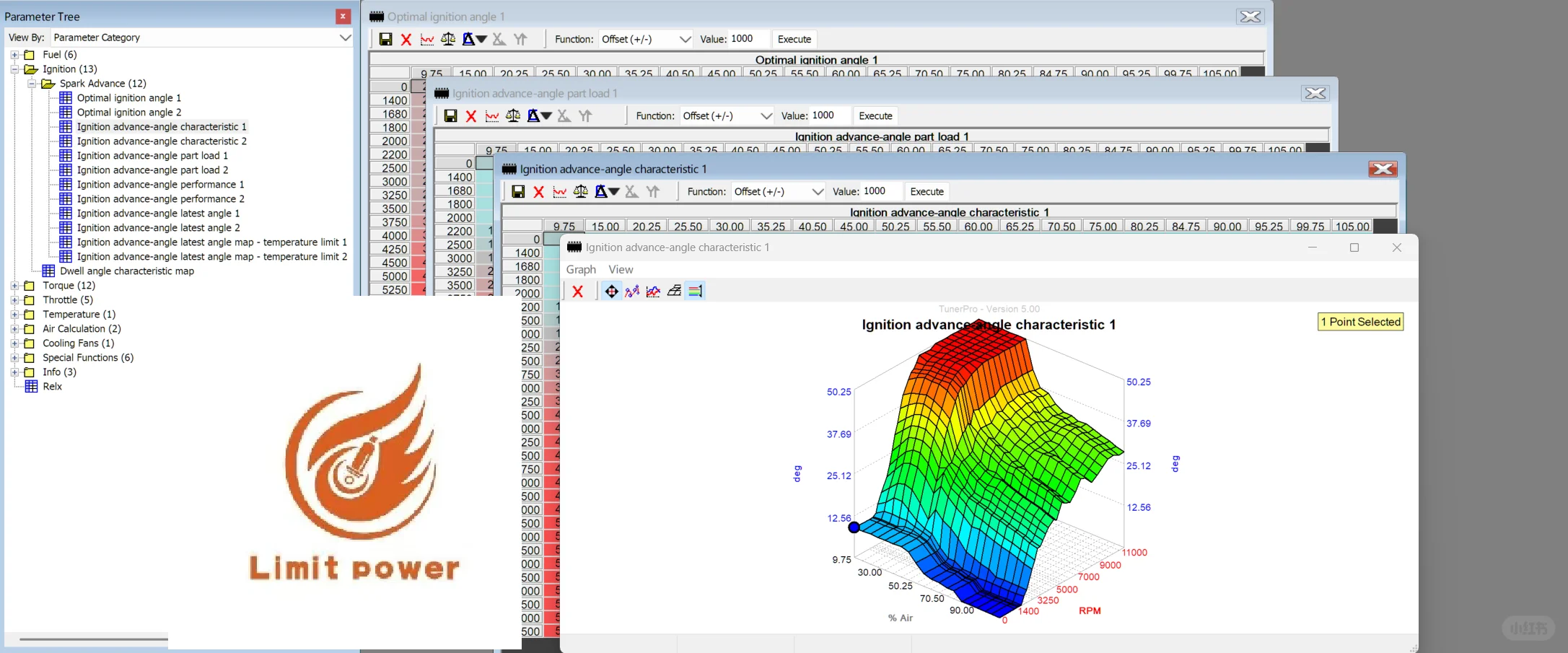Toggle the colored lines icon in the graph toolbar

click(695, 292)
